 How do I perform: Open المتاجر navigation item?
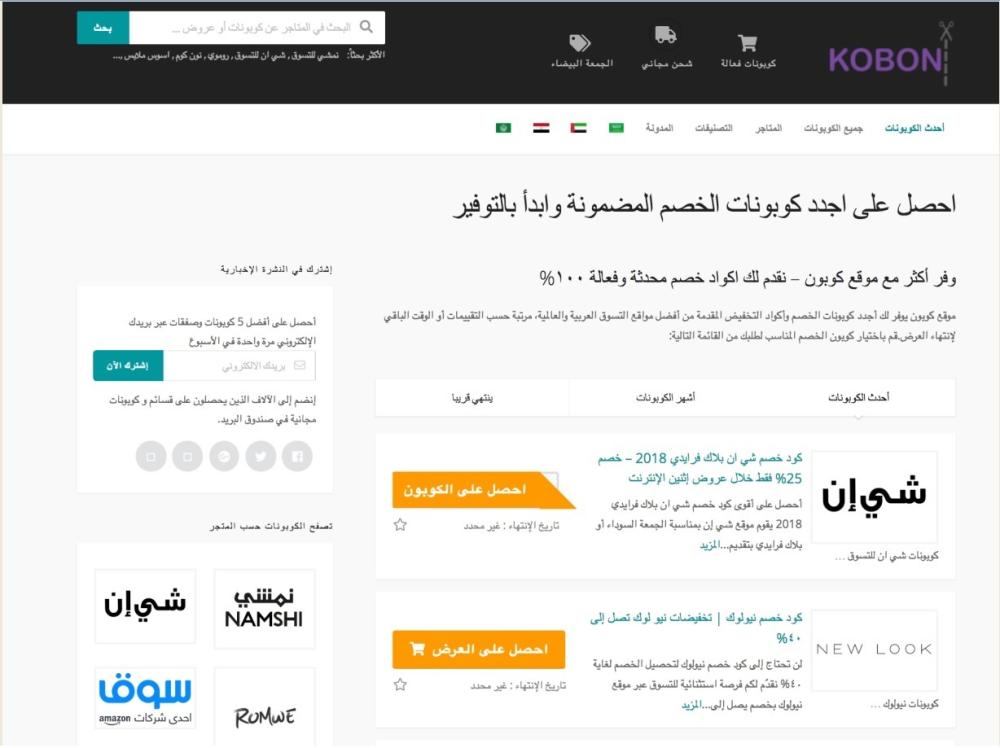click(x=768, y=128)
